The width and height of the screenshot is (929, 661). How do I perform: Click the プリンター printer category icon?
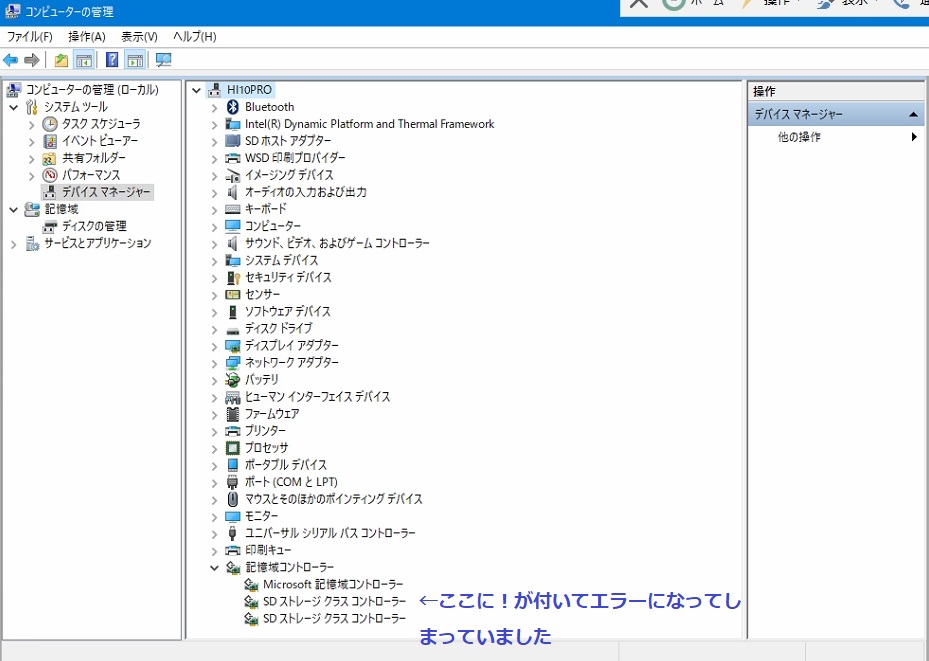[x=233, y=431]
